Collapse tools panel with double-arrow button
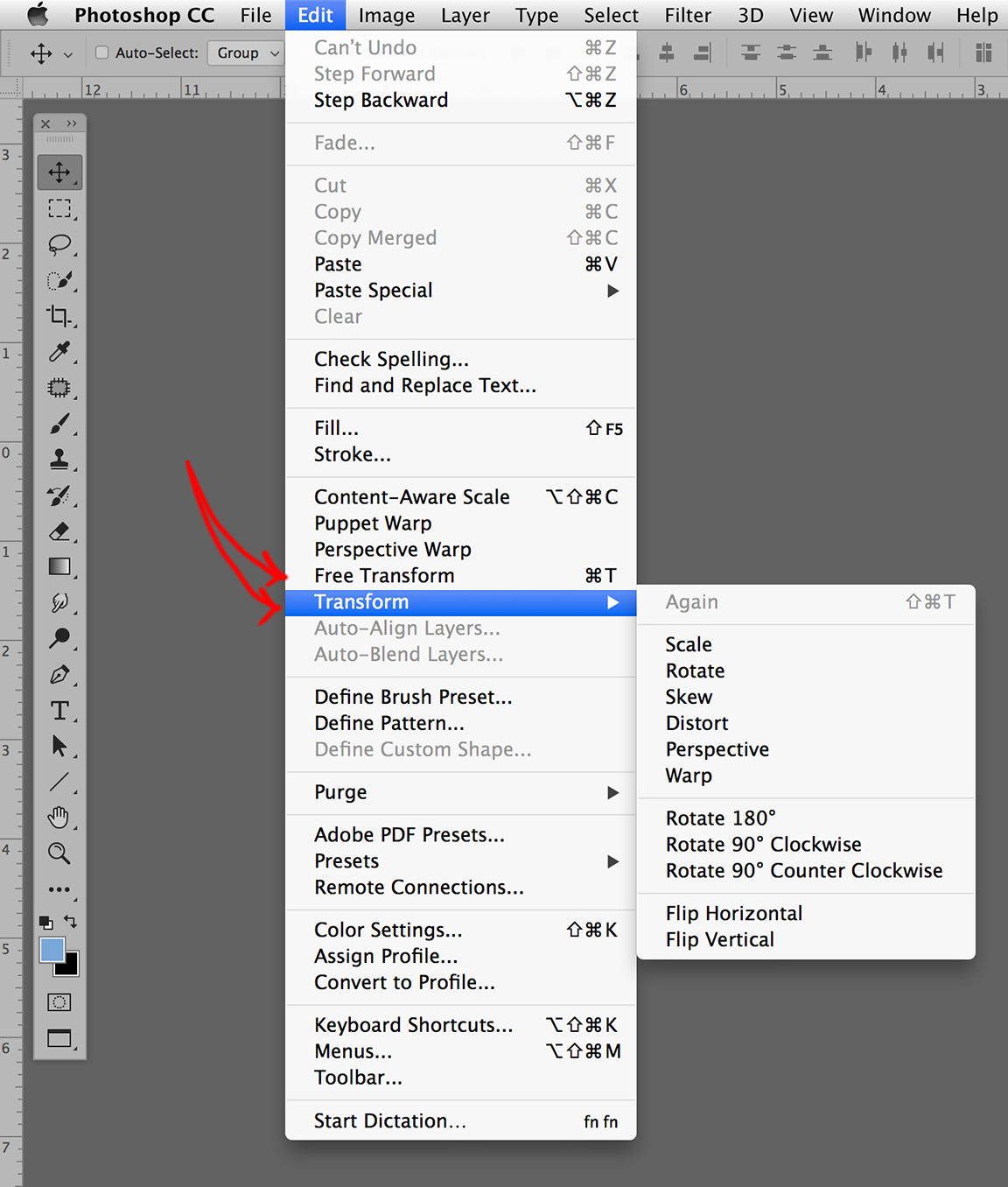 point(72,123)
